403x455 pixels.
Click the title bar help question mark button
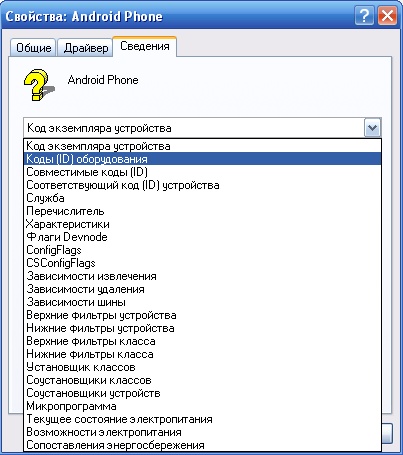[x=364, y=15]
